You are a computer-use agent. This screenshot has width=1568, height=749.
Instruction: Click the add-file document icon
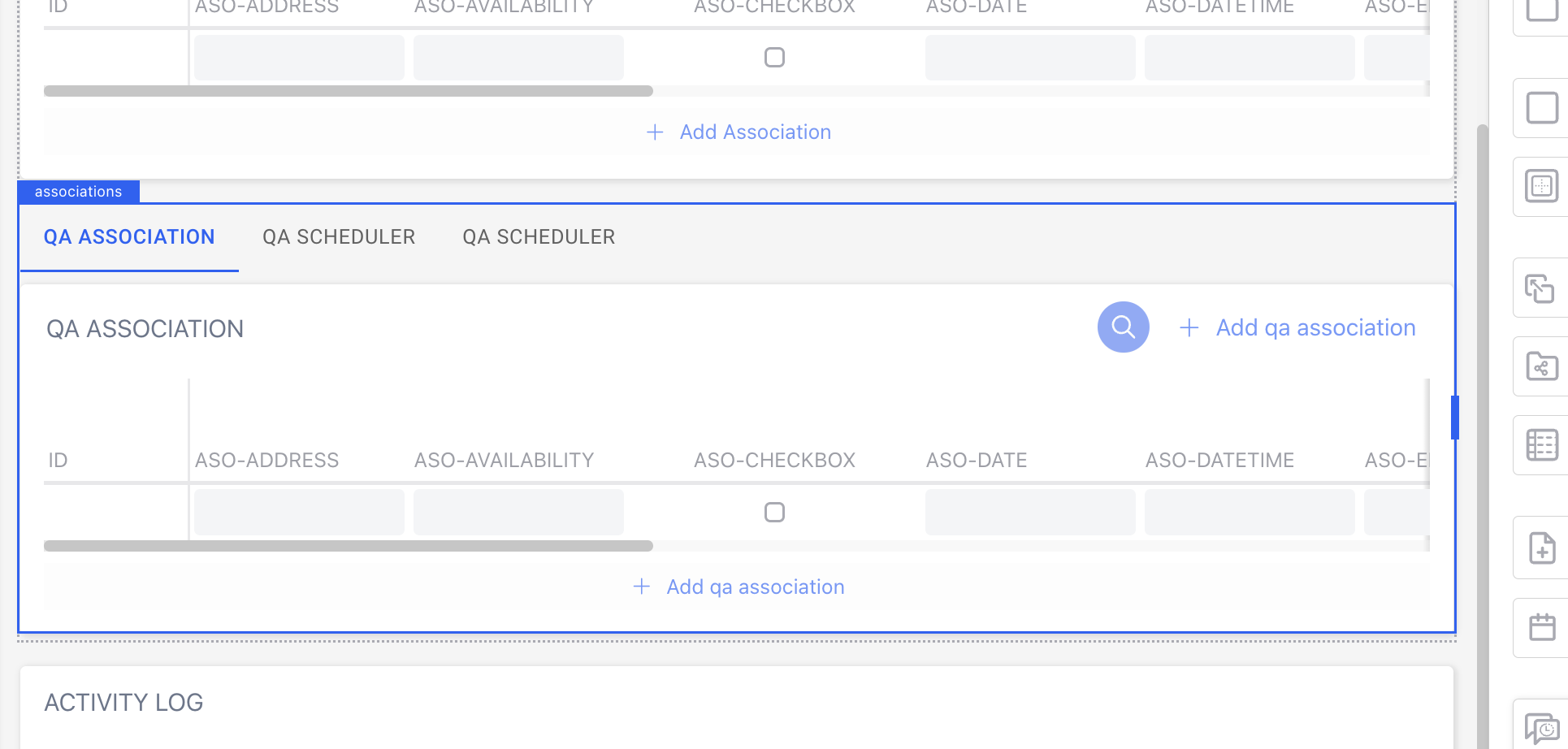1541,548
